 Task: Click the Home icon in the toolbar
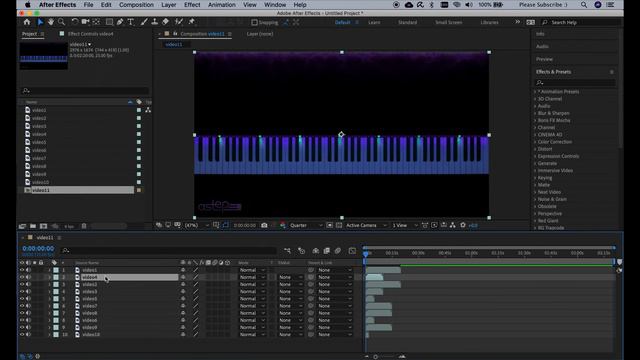click(x=27, y=22)
